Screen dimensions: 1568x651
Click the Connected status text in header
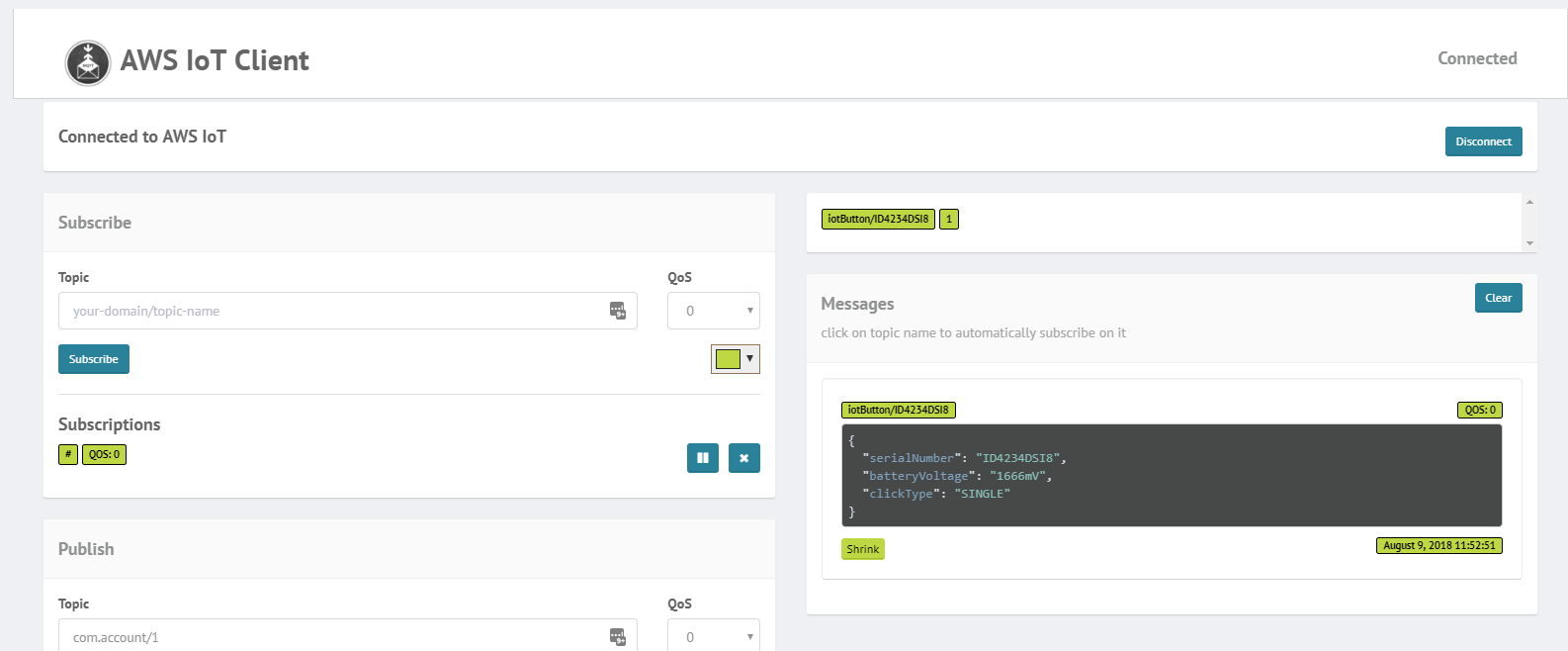point(1477,58)
